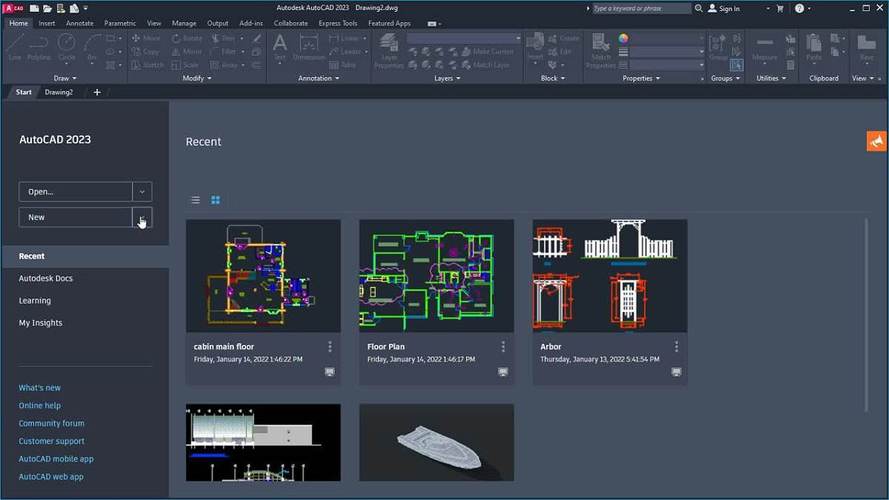Expand the New button dropdown arrow
This screenshot has height=500, width=889.
(x=142, y=217)
